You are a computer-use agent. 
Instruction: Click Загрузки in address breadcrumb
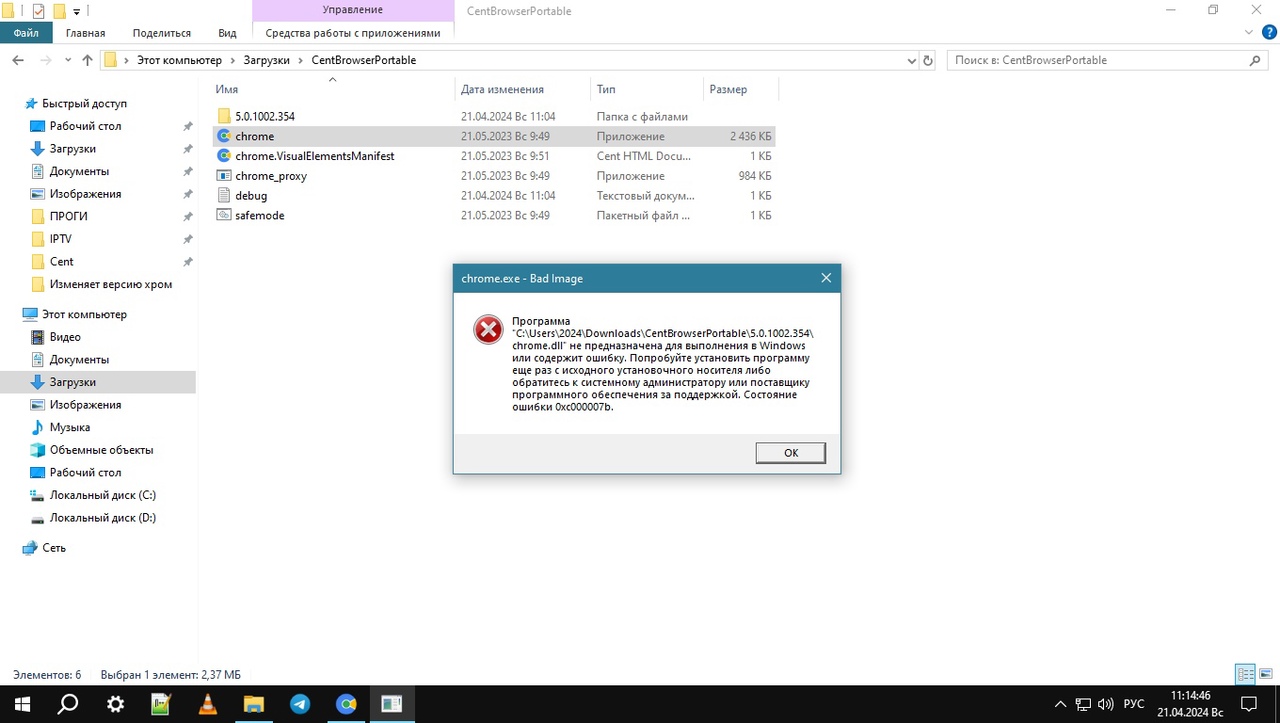pyautogui.click(x=266, y=60)
